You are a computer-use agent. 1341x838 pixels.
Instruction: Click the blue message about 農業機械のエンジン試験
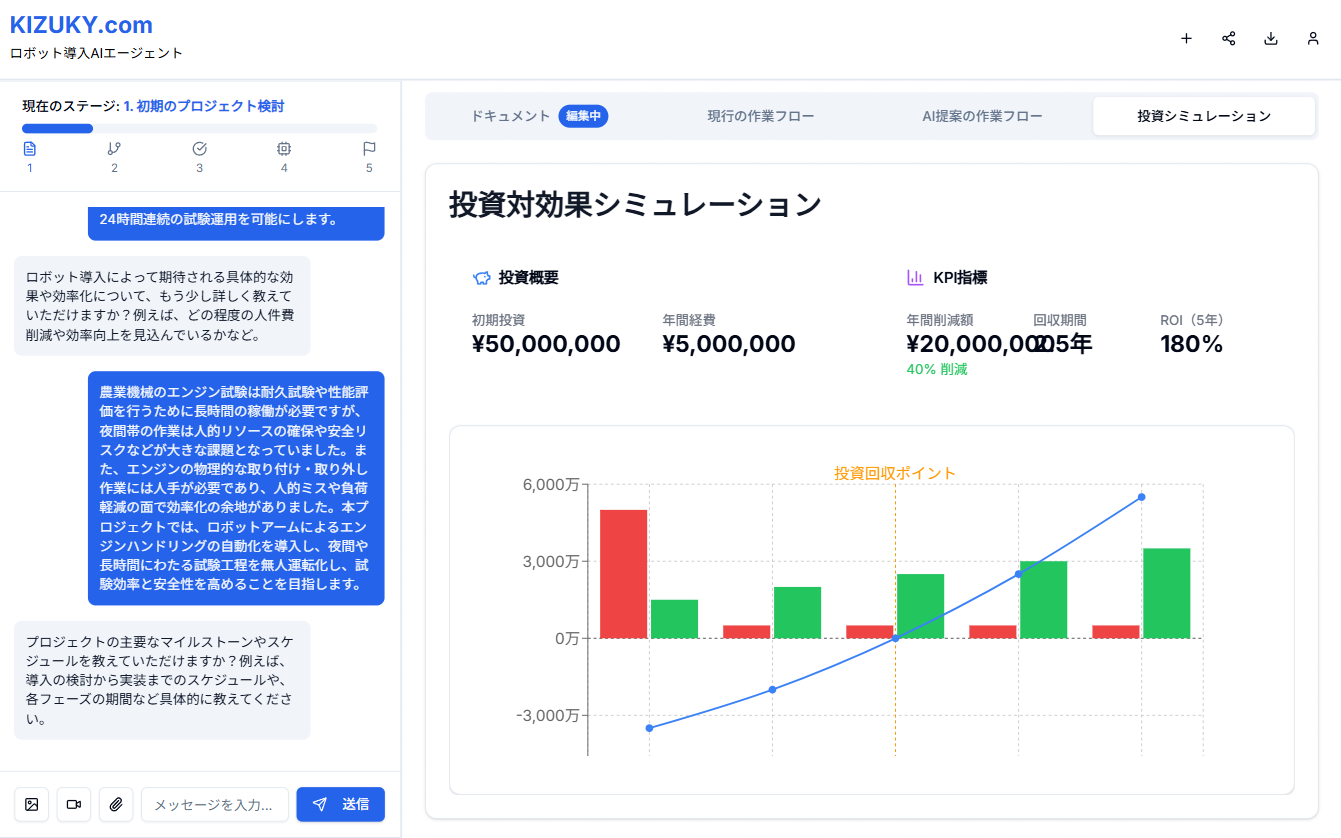(236, 488)
